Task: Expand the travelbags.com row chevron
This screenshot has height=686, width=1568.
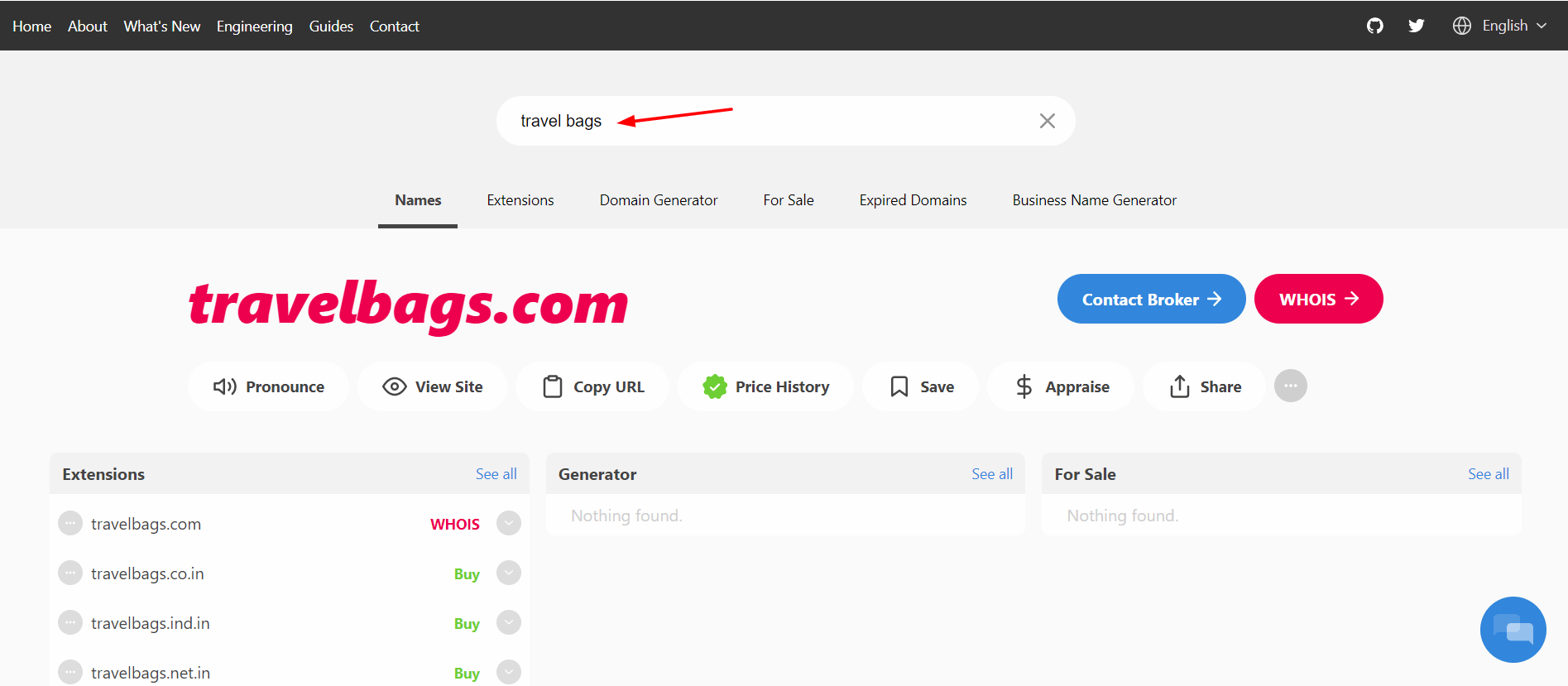Action: tap(509, 523)
